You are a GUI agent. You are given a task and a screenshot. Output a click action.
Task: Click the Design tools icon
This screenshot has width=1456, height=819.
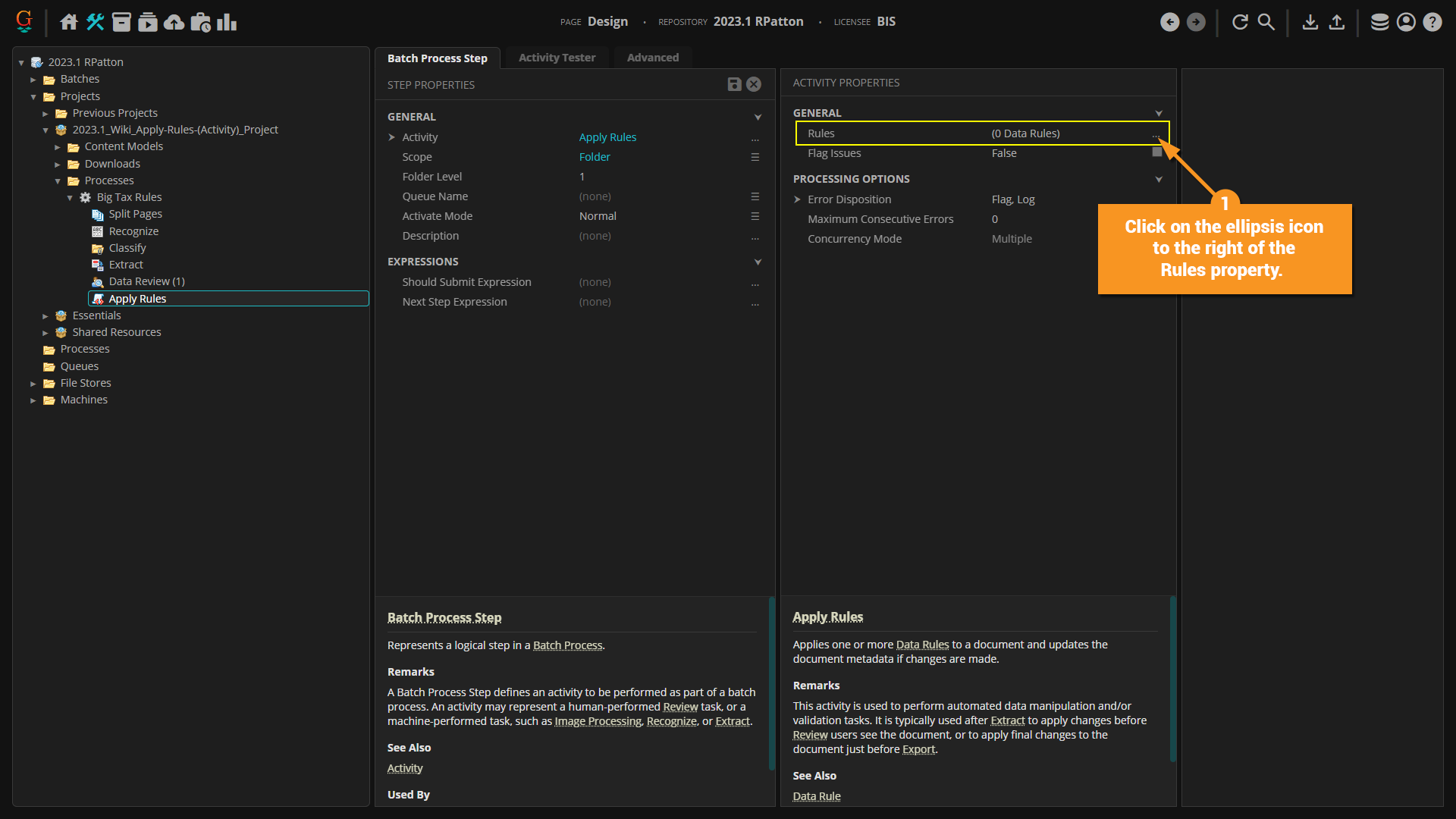click(x=95, y=22)
